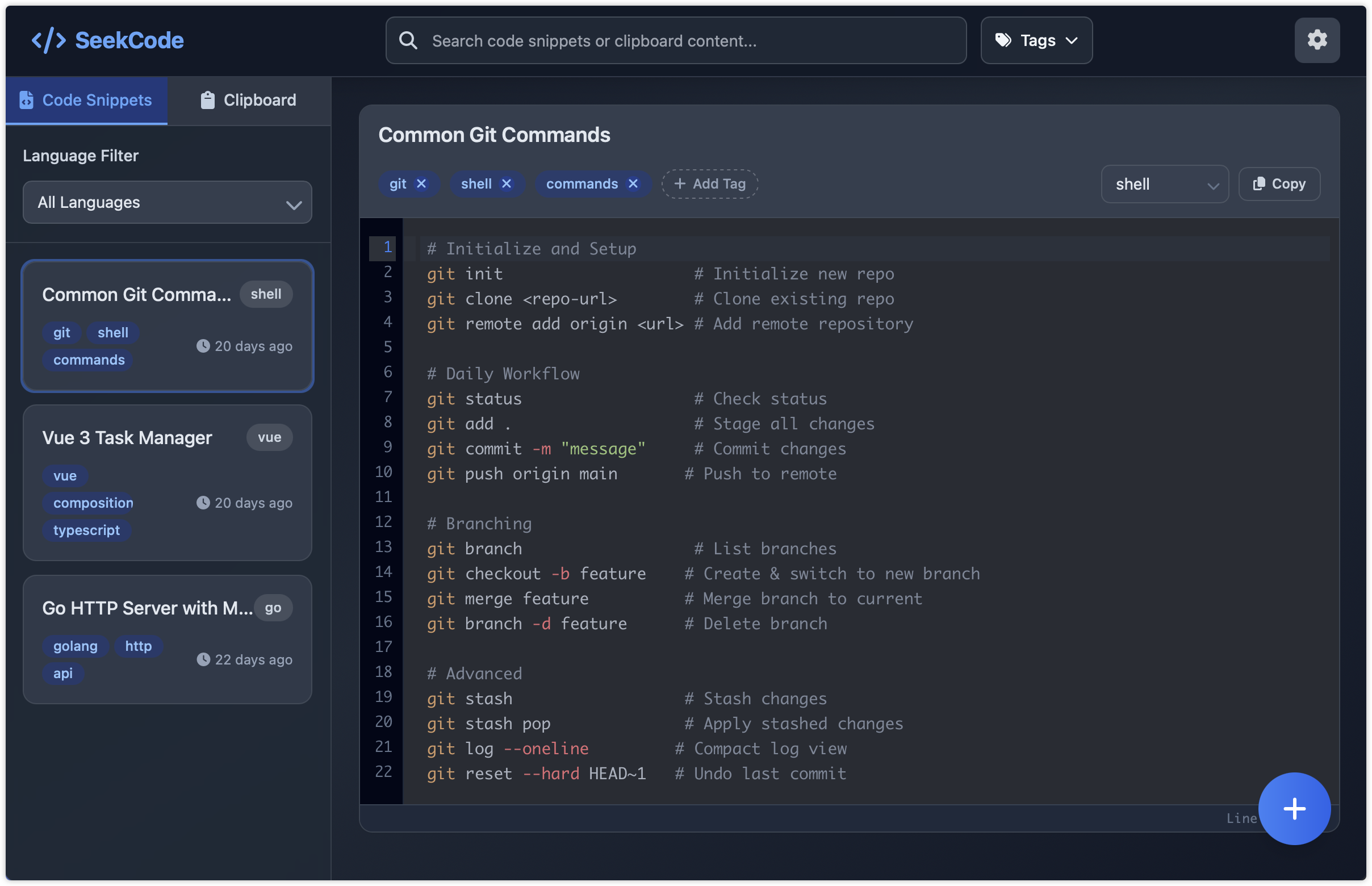Image resolution: width=1372 pixels, height=886 pixels.
Task: Click clock icon on Common Git Commands card
Action: point(203,346)
